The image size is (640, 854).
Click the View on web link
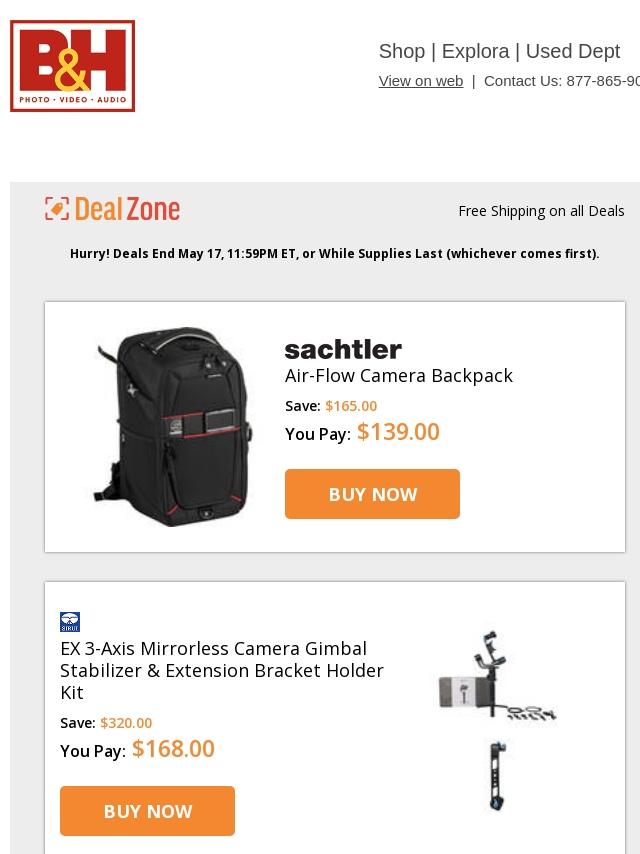[x=421, y=81]
